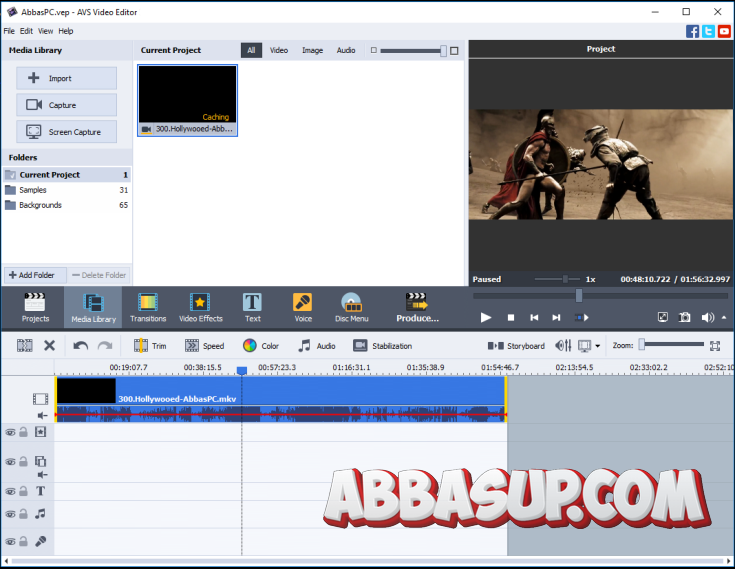Viewport: 735px width, 569px height.
Task: Open the Media Library section
Action: 93,307
